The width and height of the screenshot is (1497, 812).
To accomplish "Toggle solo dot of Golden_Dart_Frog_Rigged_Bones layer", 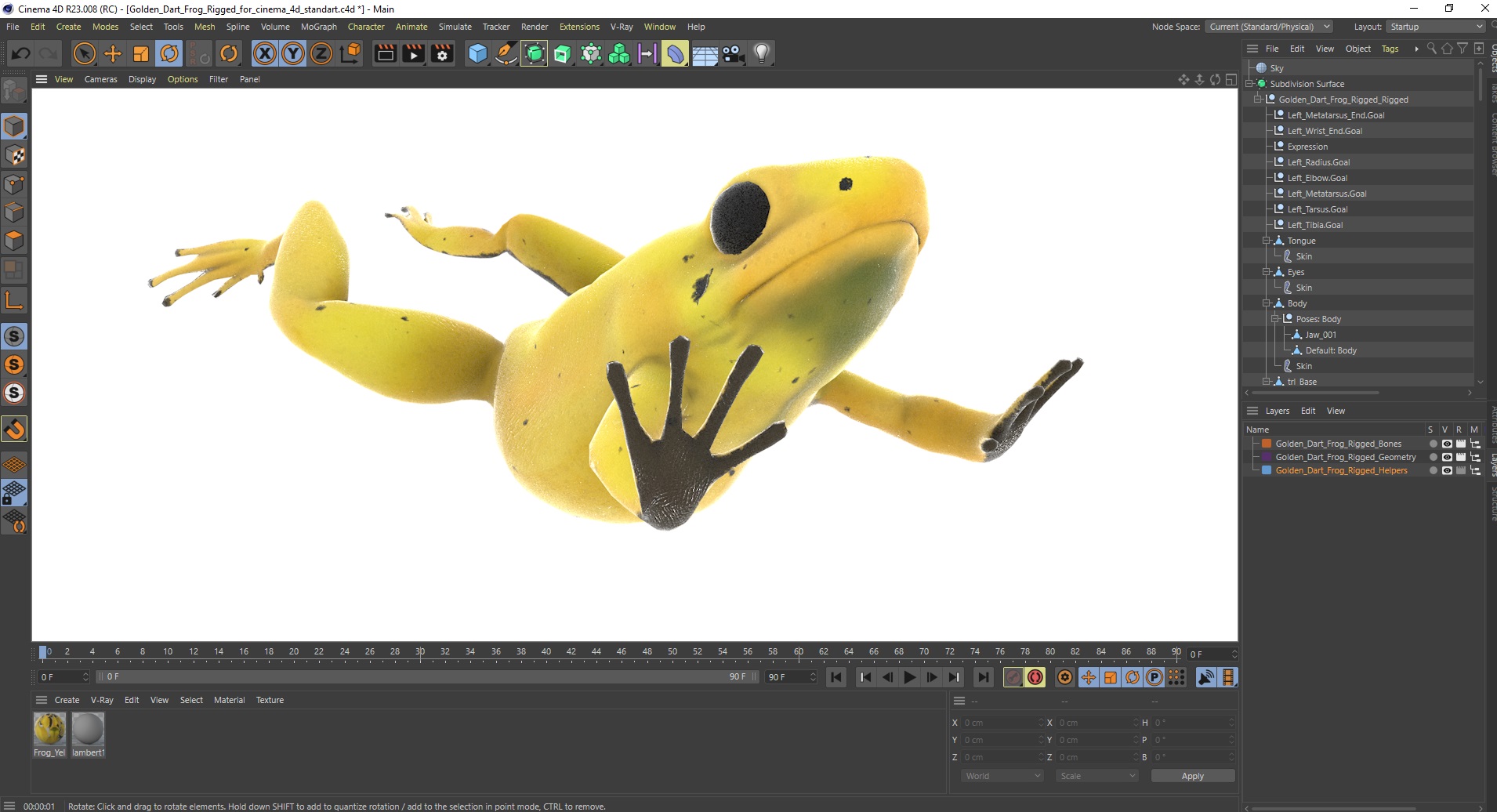I will coord(1433,444).
